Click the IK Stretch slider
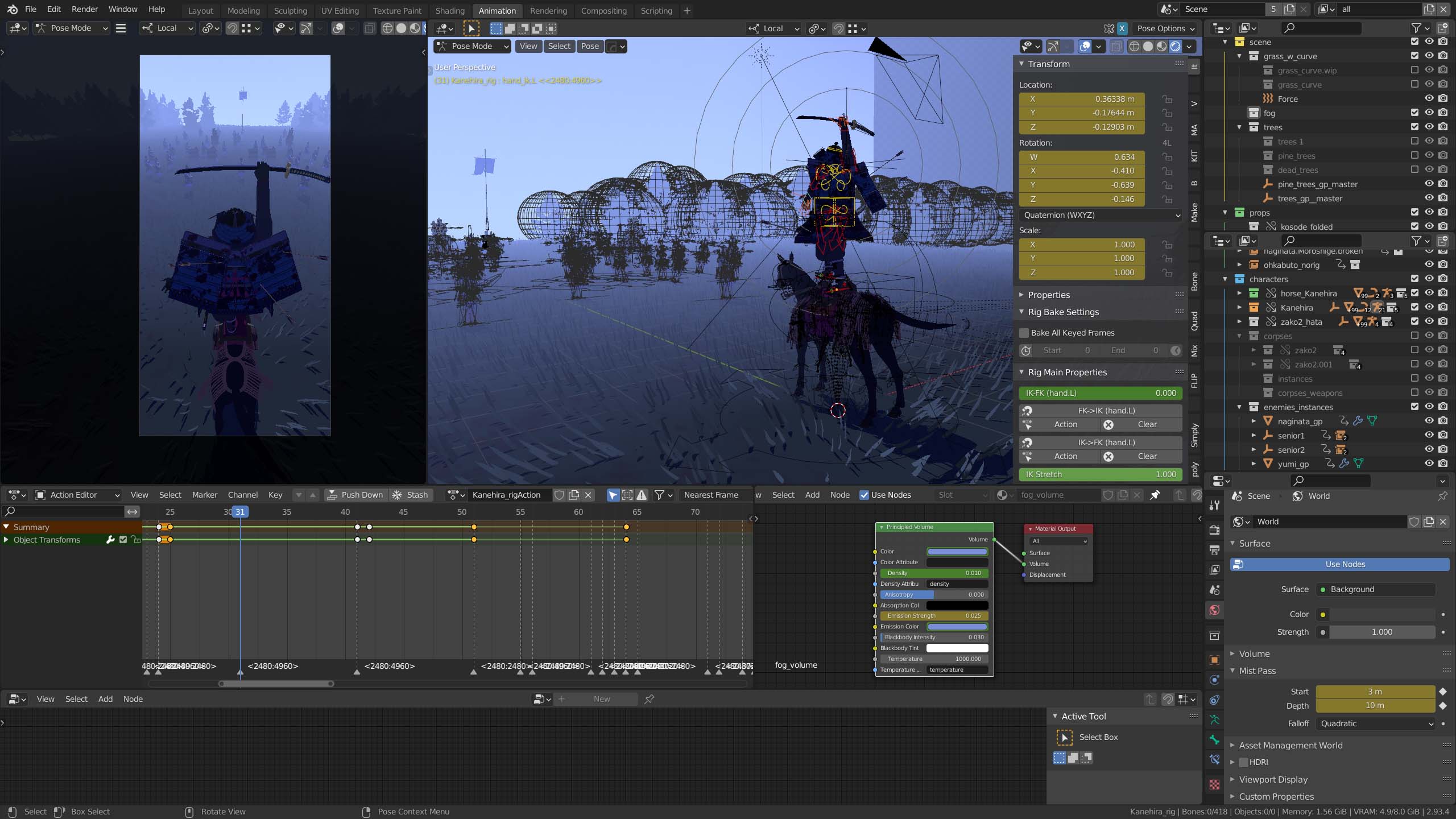This screenshot has width=1456, height=819. (1101, 474)
